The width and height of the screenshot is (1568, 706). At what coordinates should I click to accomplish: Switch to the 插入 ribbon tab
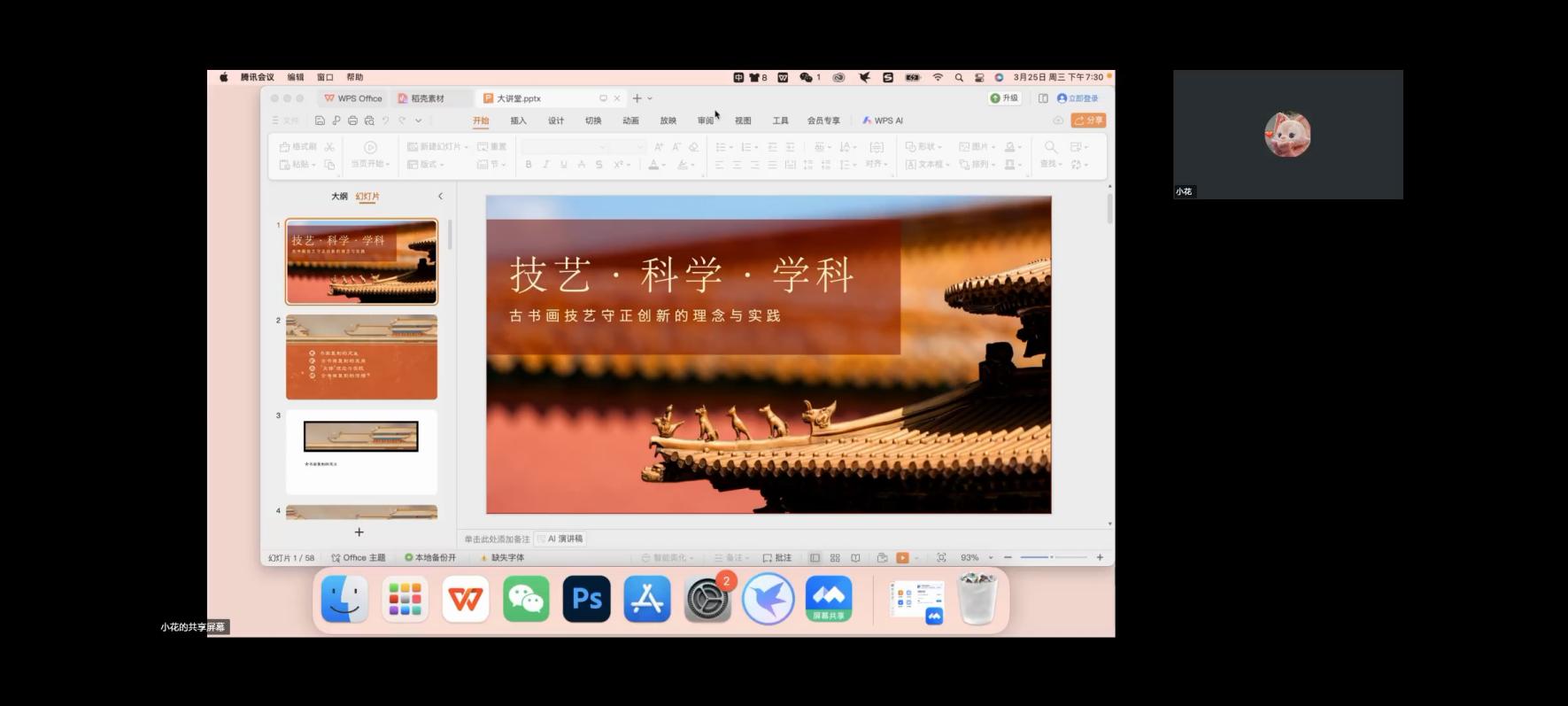tap(518, 120)
